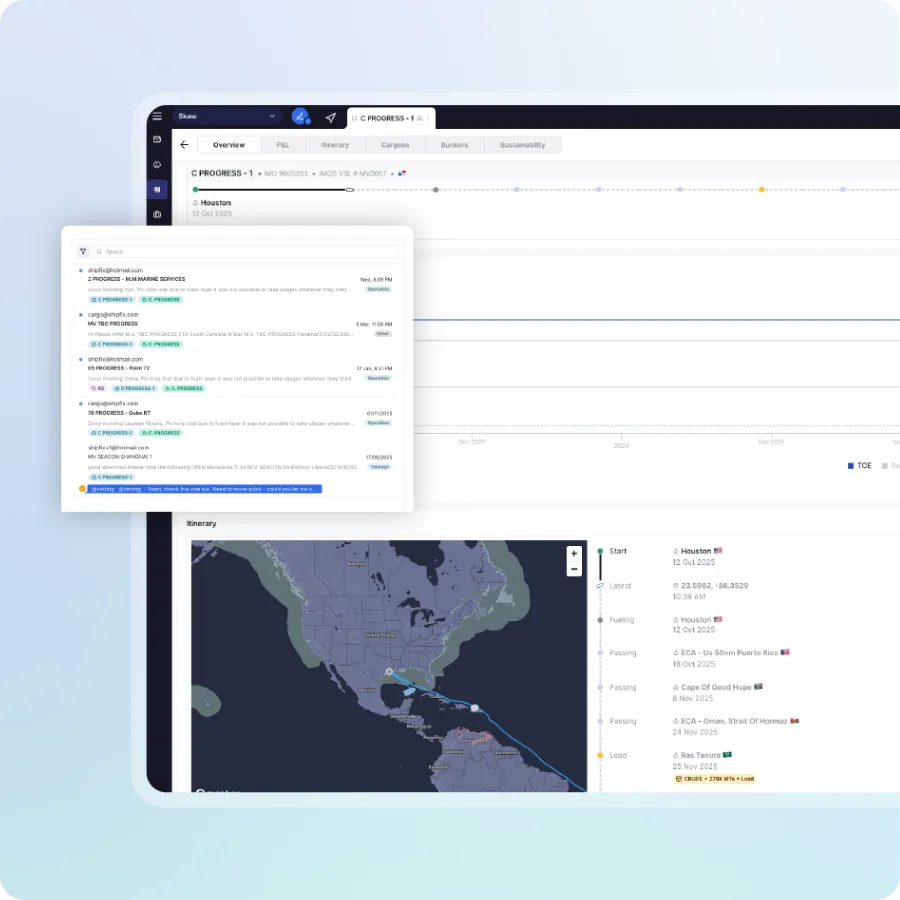Switch to the Itinerary tab
The height and width of the screenshot is (900, 900).
point(335,145)
